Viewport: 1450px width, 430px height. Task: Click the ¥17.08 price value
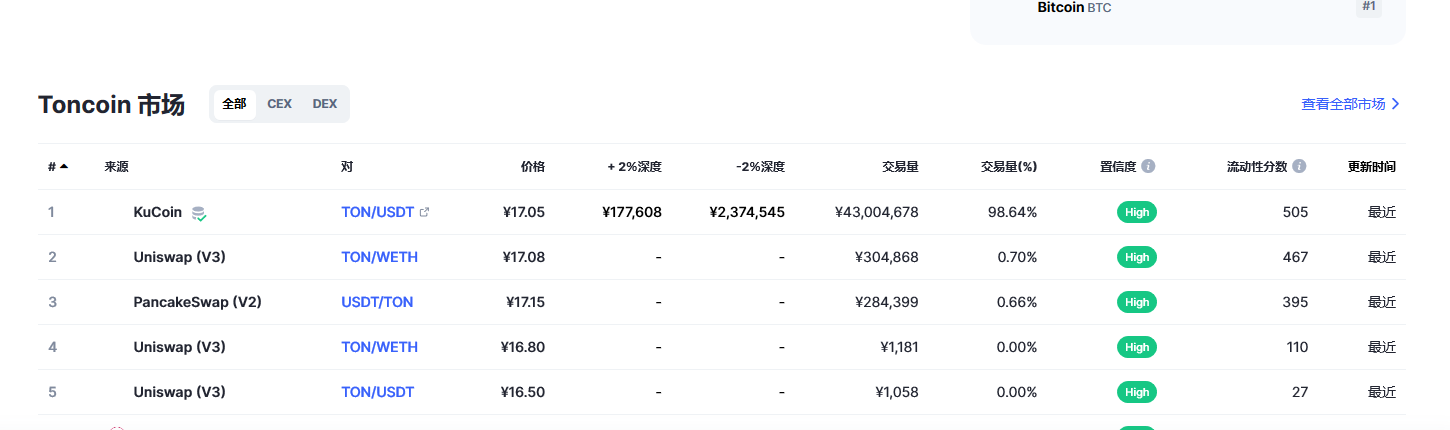524,257
